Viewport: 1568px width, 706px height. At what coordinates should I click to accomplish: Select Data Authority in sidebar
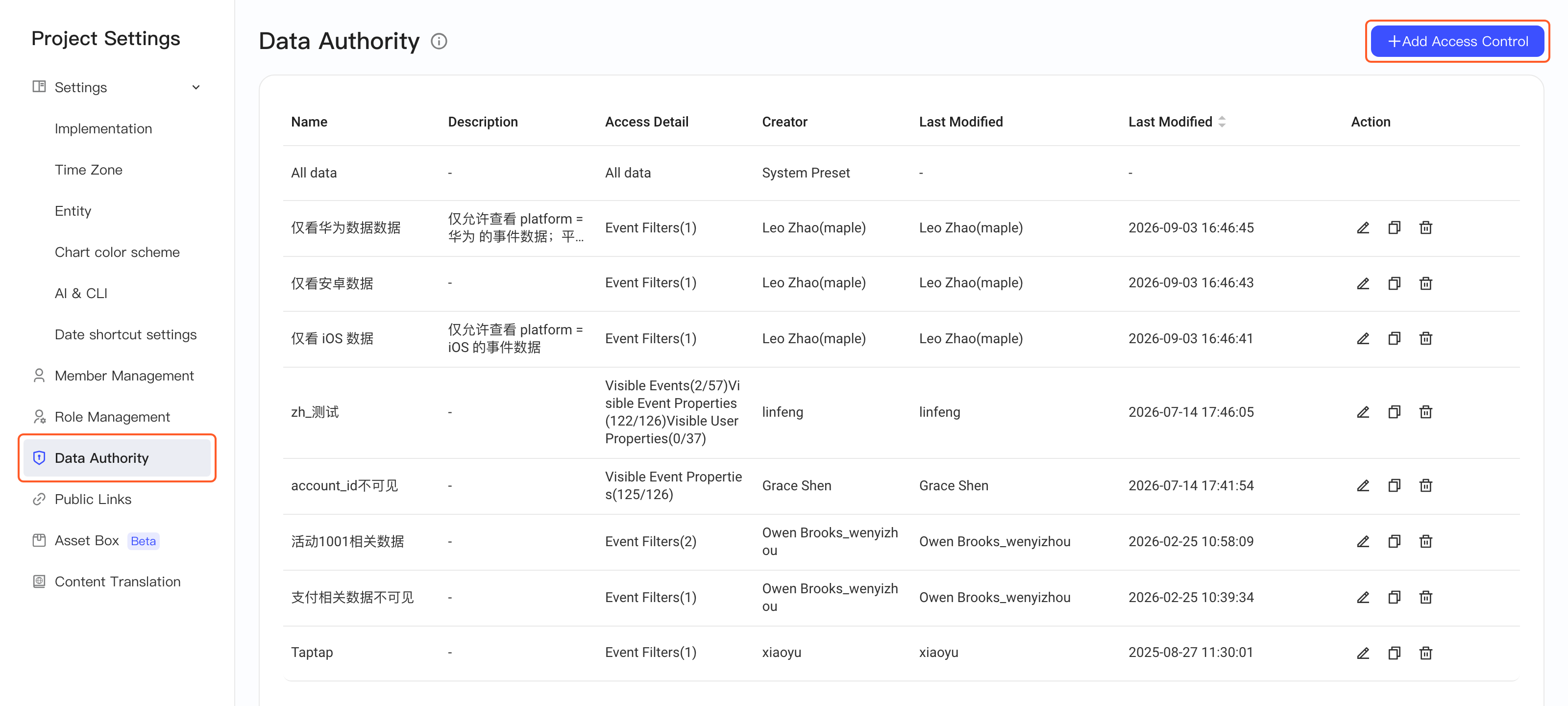point(118,458)
